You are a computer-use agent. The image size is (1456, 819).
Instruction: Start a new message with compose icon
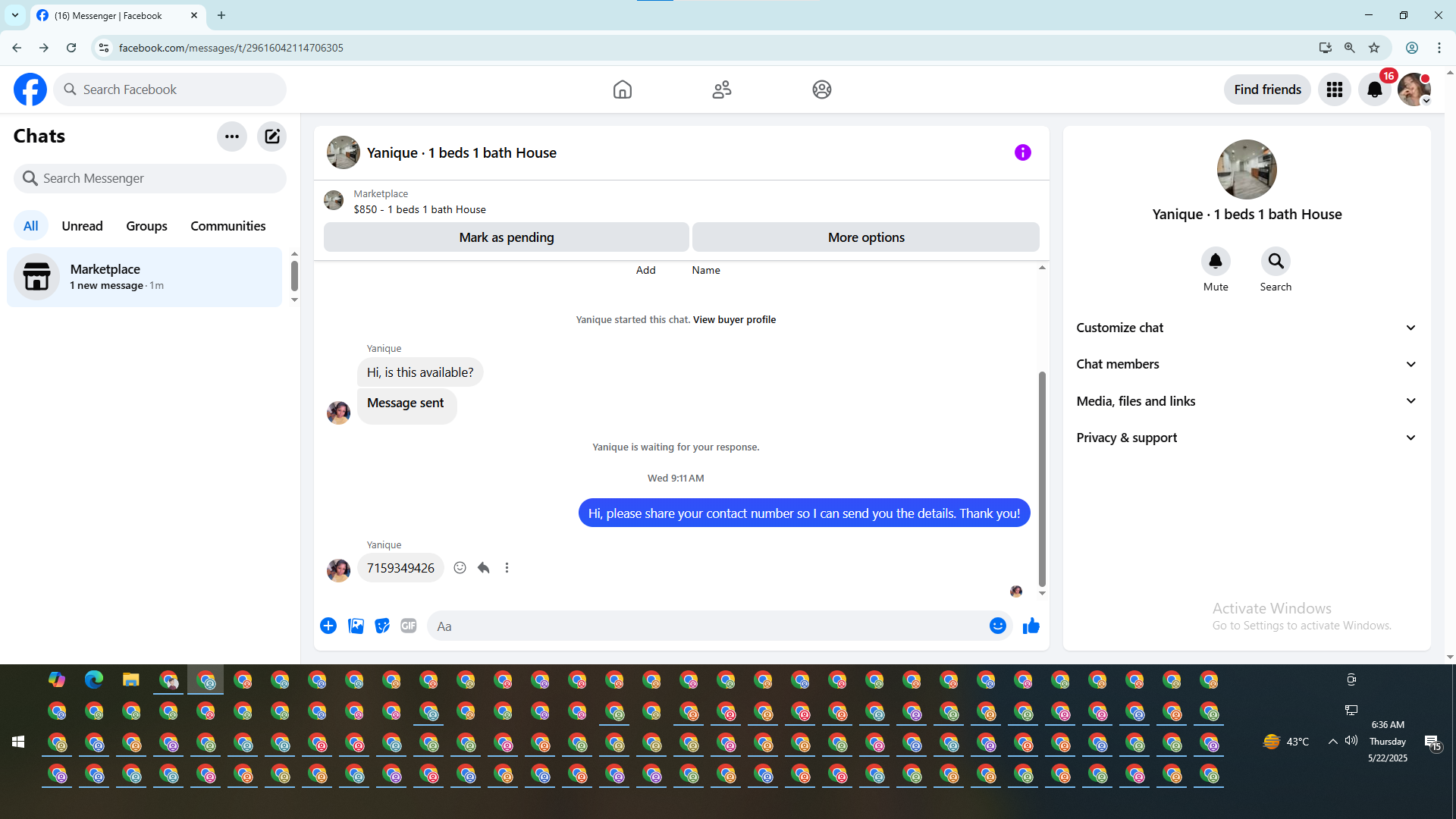tap(272, 136)
